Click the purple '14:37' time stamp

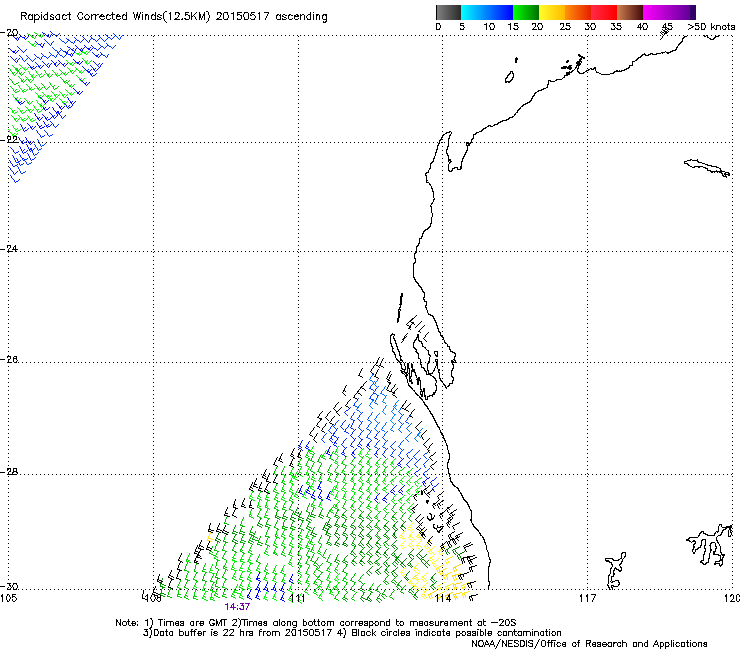[x=237, y=607]
